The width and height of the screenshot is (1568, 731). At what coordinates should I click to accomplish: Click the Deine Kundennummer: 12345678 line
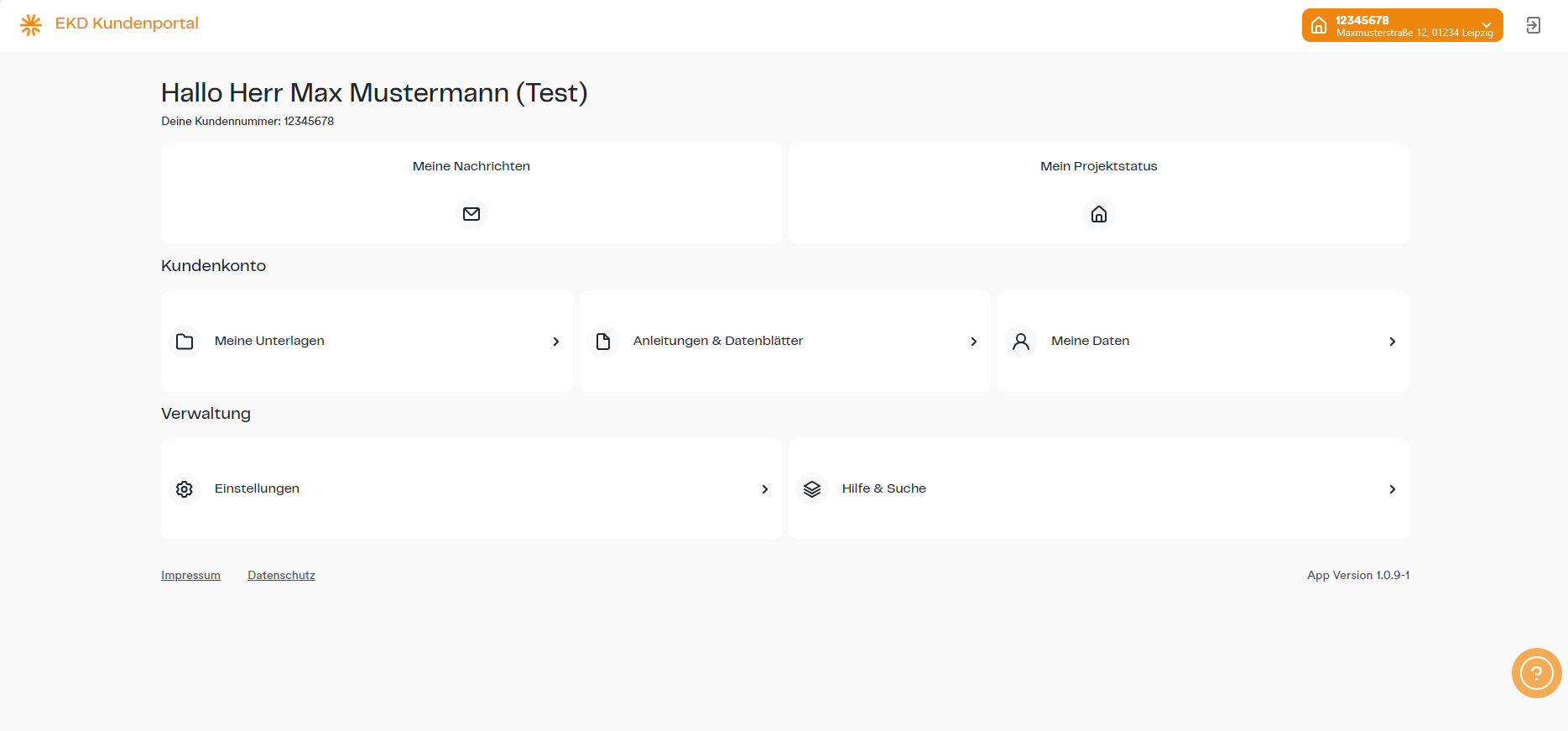click(x=247, y=121)
